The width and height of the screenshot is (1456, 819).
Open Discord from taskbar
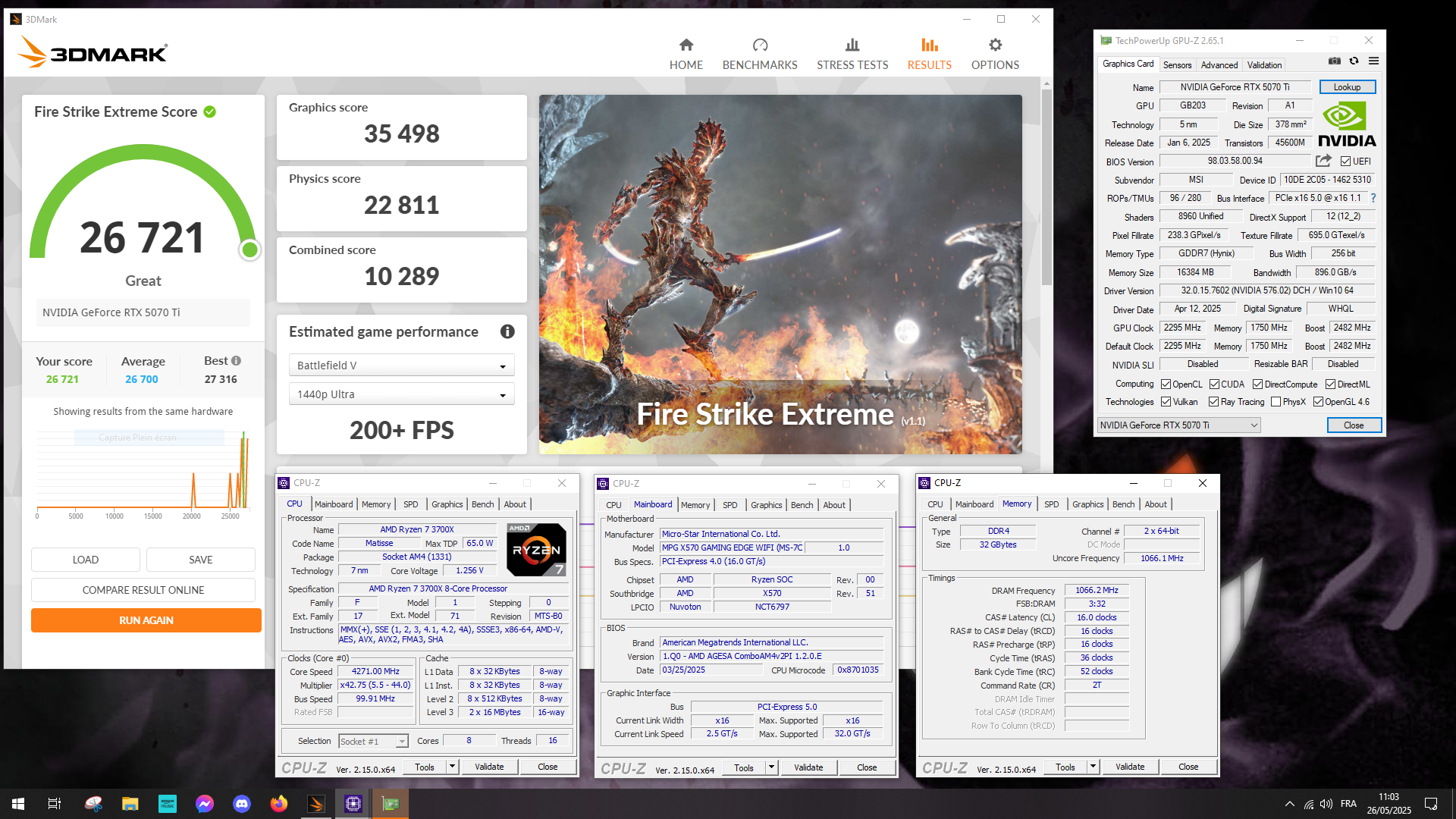pyautogui.click(x=242, y=804)
